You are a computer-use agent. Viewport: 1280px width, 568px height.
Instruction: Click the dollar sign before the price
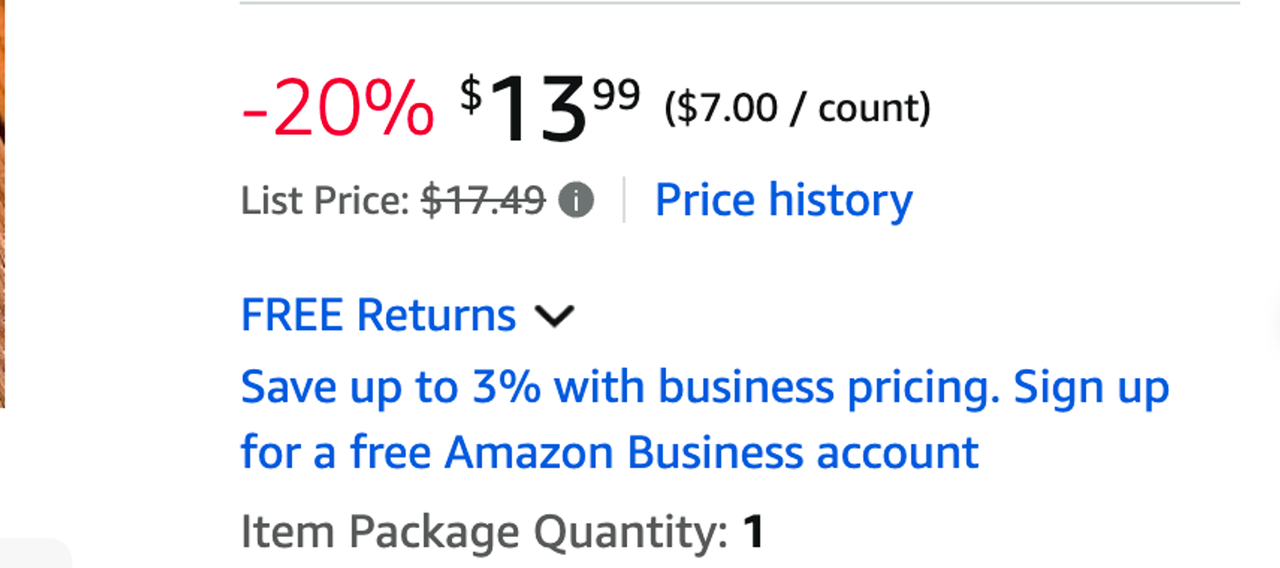[x=470, y=94]
